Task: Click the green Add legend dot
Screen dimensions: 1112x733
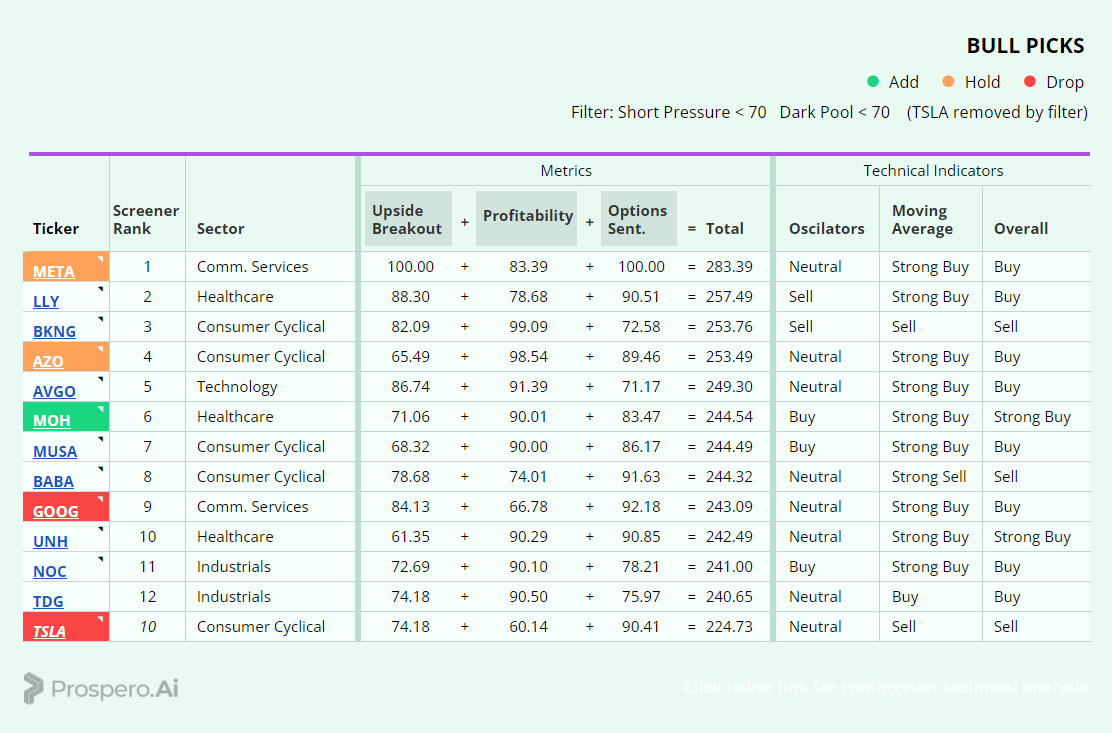Action: pyautogui.click(x=873, y=82)
